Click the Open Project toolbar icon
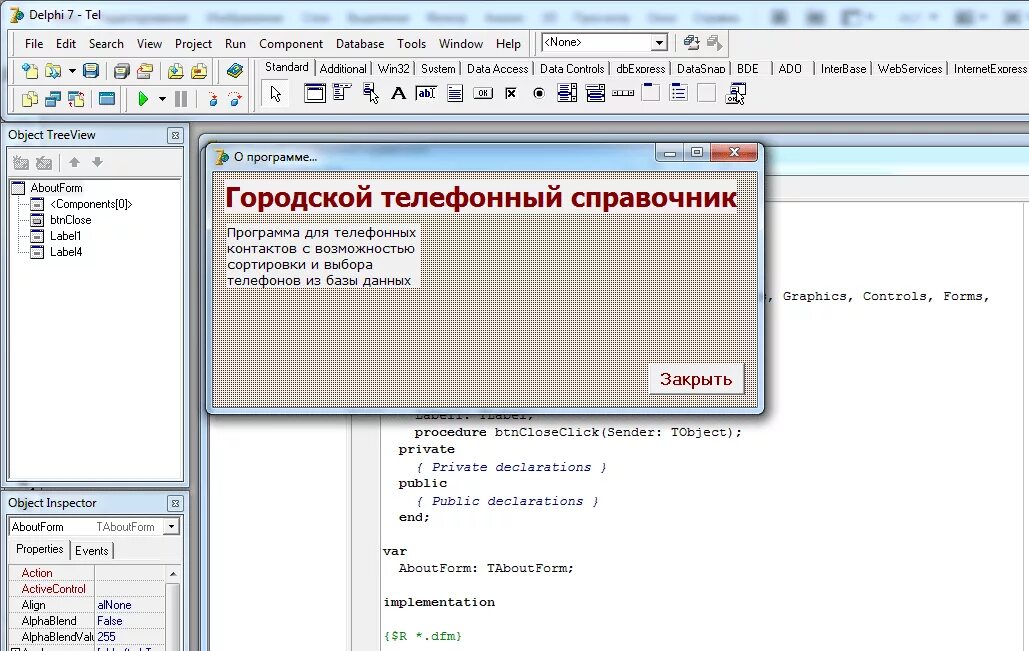 tap(144, 70)
